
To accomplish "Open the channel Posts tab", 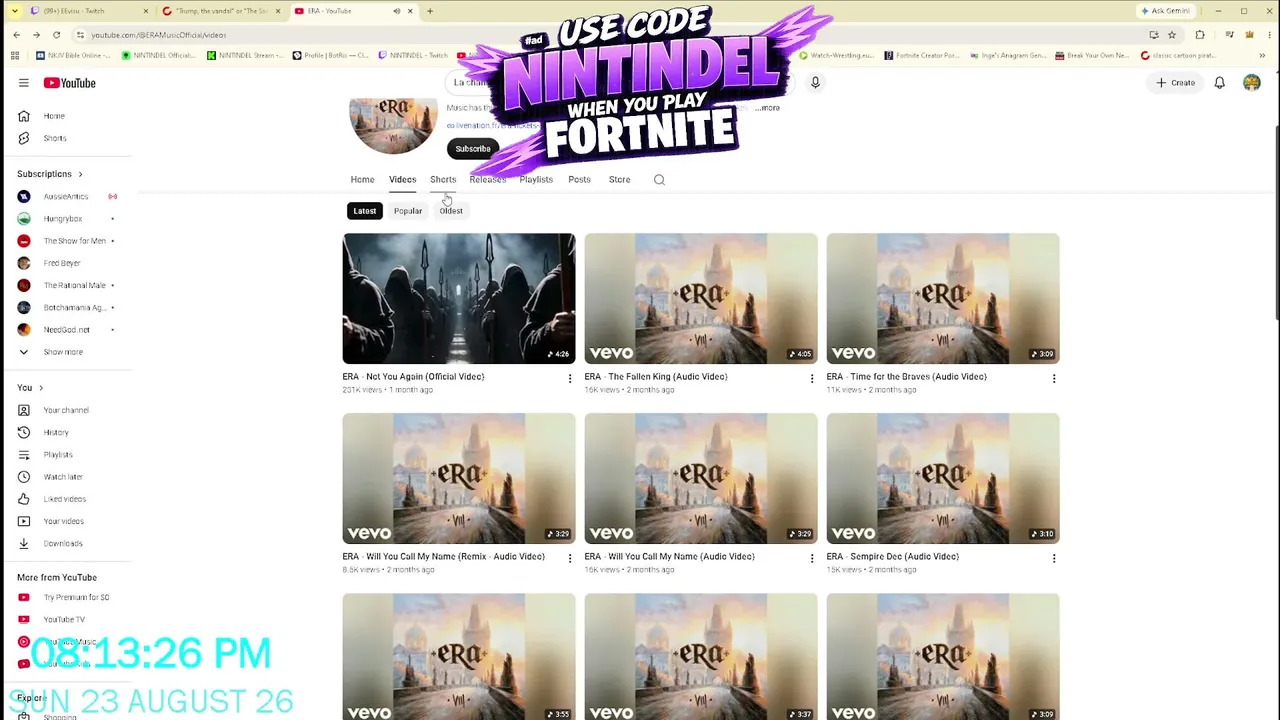I will [579, 180].
